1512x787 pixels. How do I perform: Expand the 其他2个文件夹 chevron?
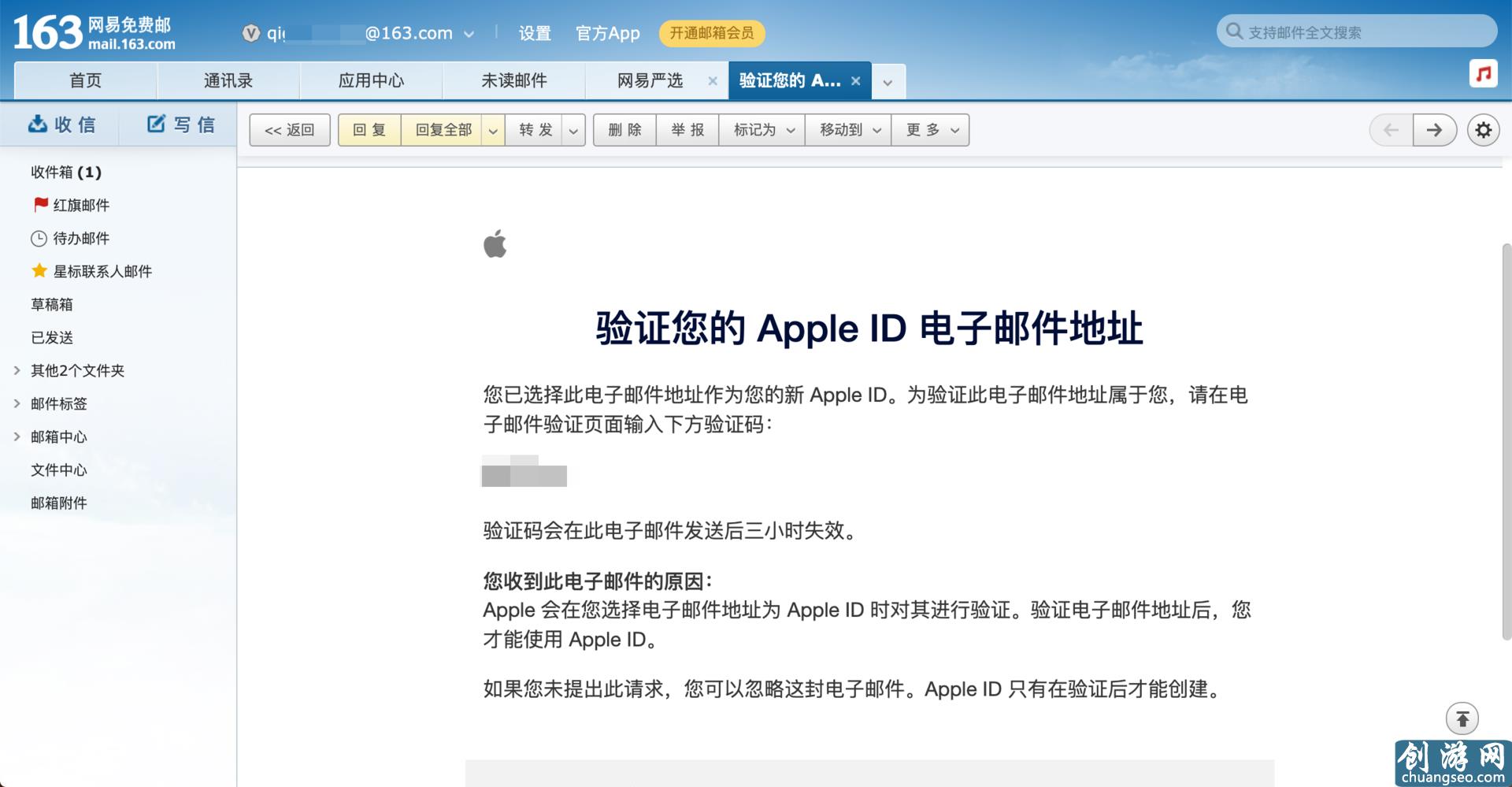point(17,370)
